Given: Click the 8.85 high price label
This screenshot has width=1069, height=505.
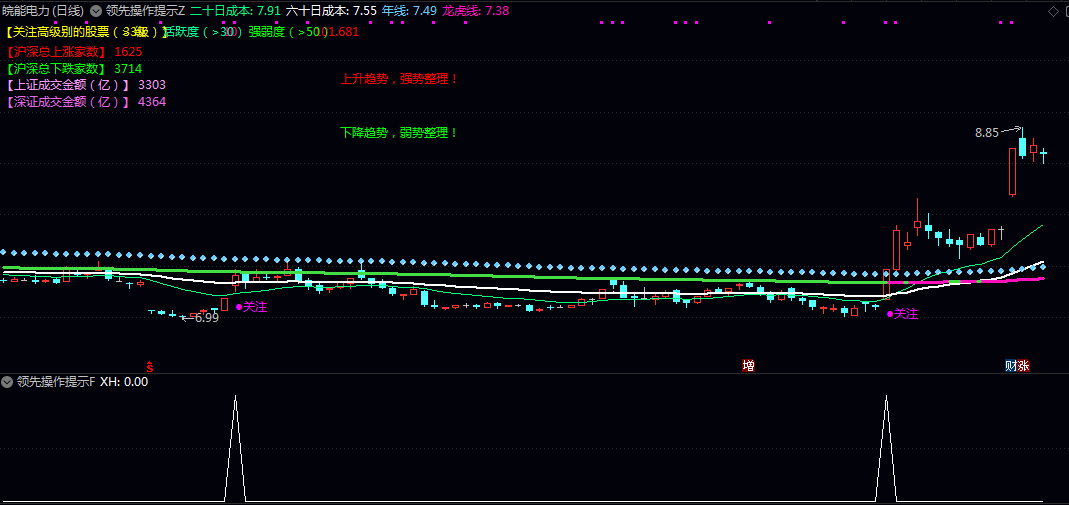Looking at the screenshot, I should 987,134.
